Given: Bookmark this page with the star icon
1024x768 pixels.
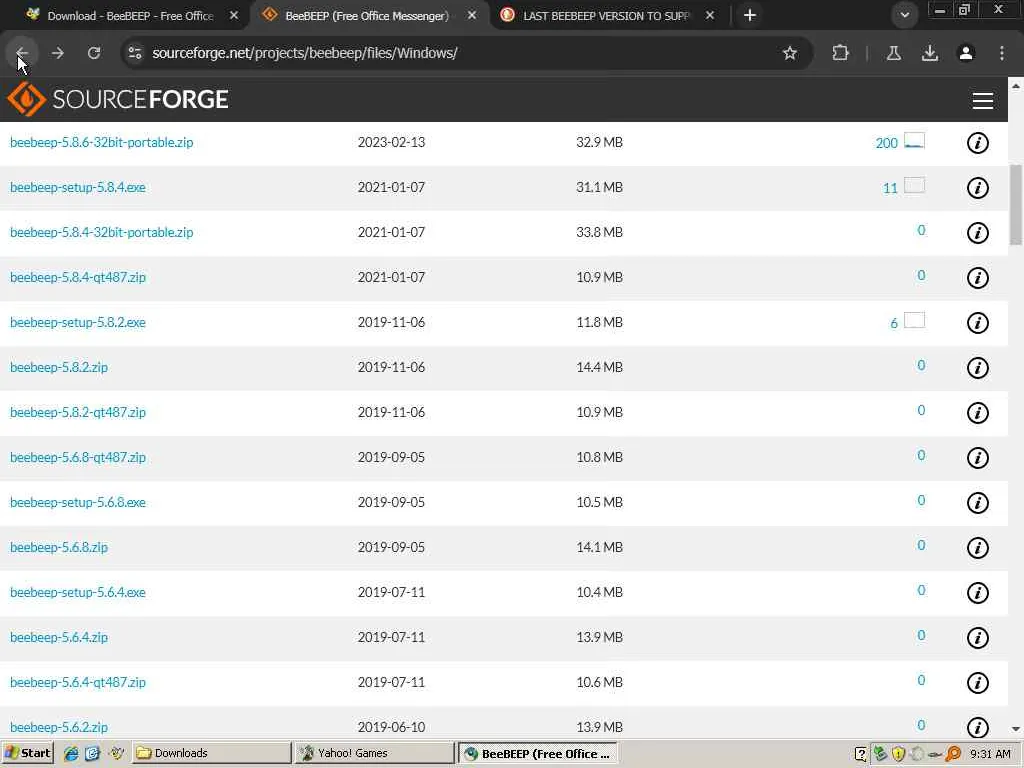Looking at the screenshot, I should tap(790, 53).
